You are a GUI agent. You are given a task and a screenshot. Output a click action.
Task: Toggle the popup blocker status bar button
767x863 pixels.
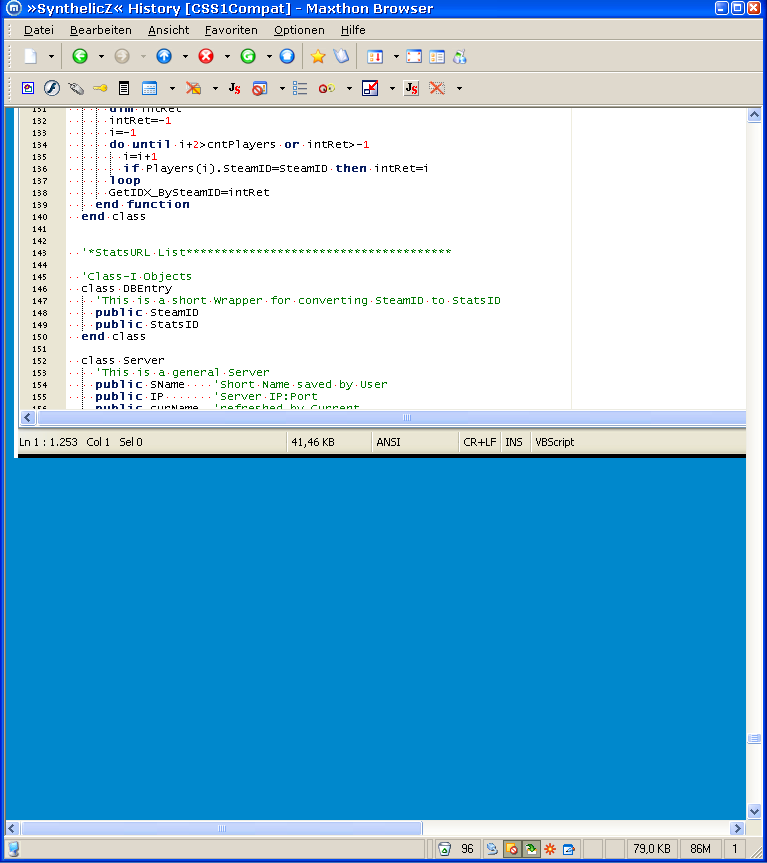point(512,849)
